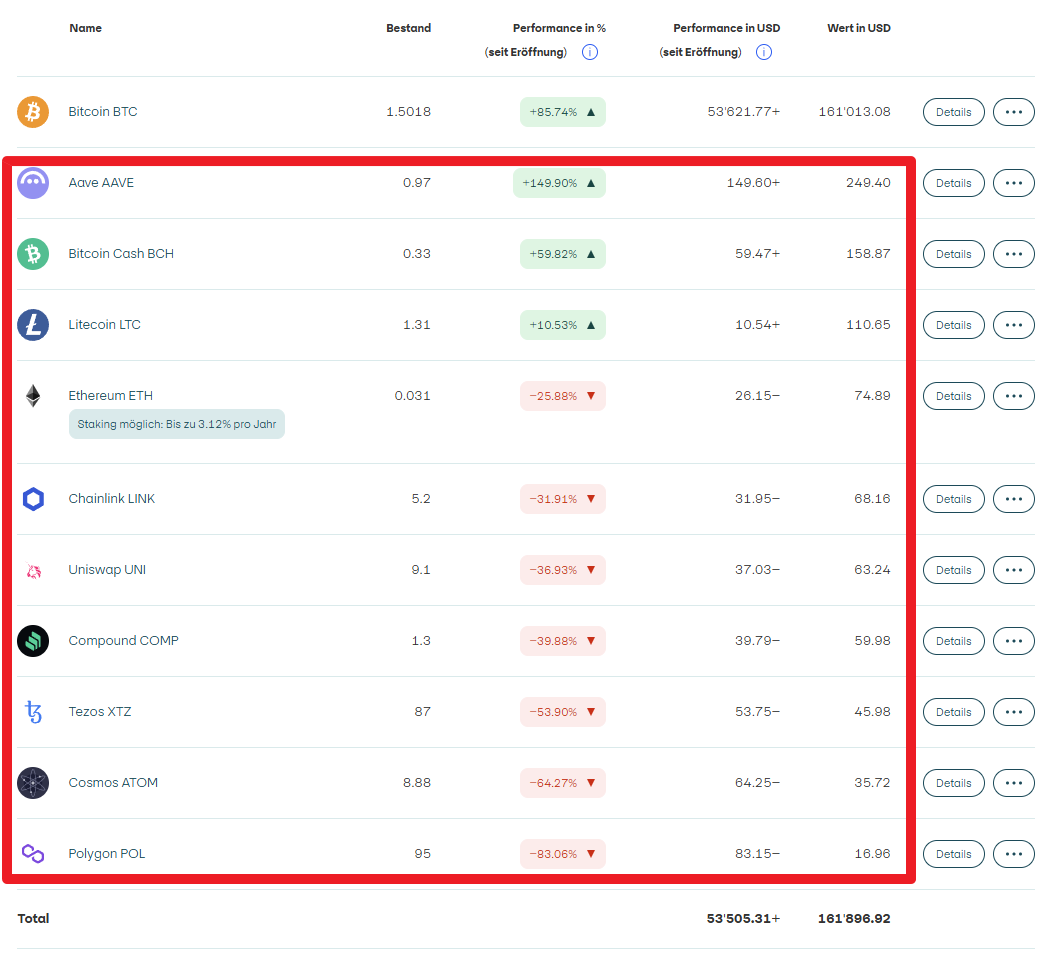Click the −64.27% badge for Cosmos
This screenshot has height=962, width=1057.
click(x=563, y=783)
